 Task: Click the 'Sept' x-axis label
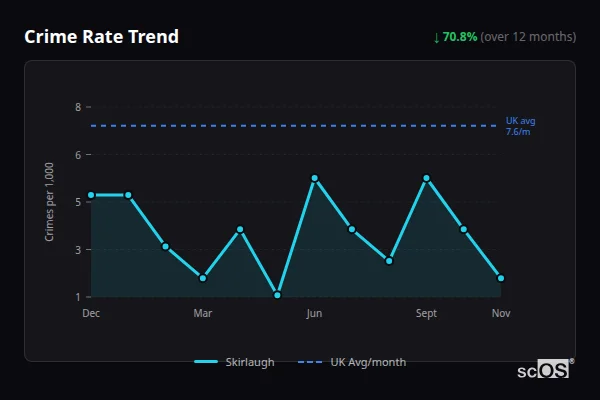click(x=426, y=313)
